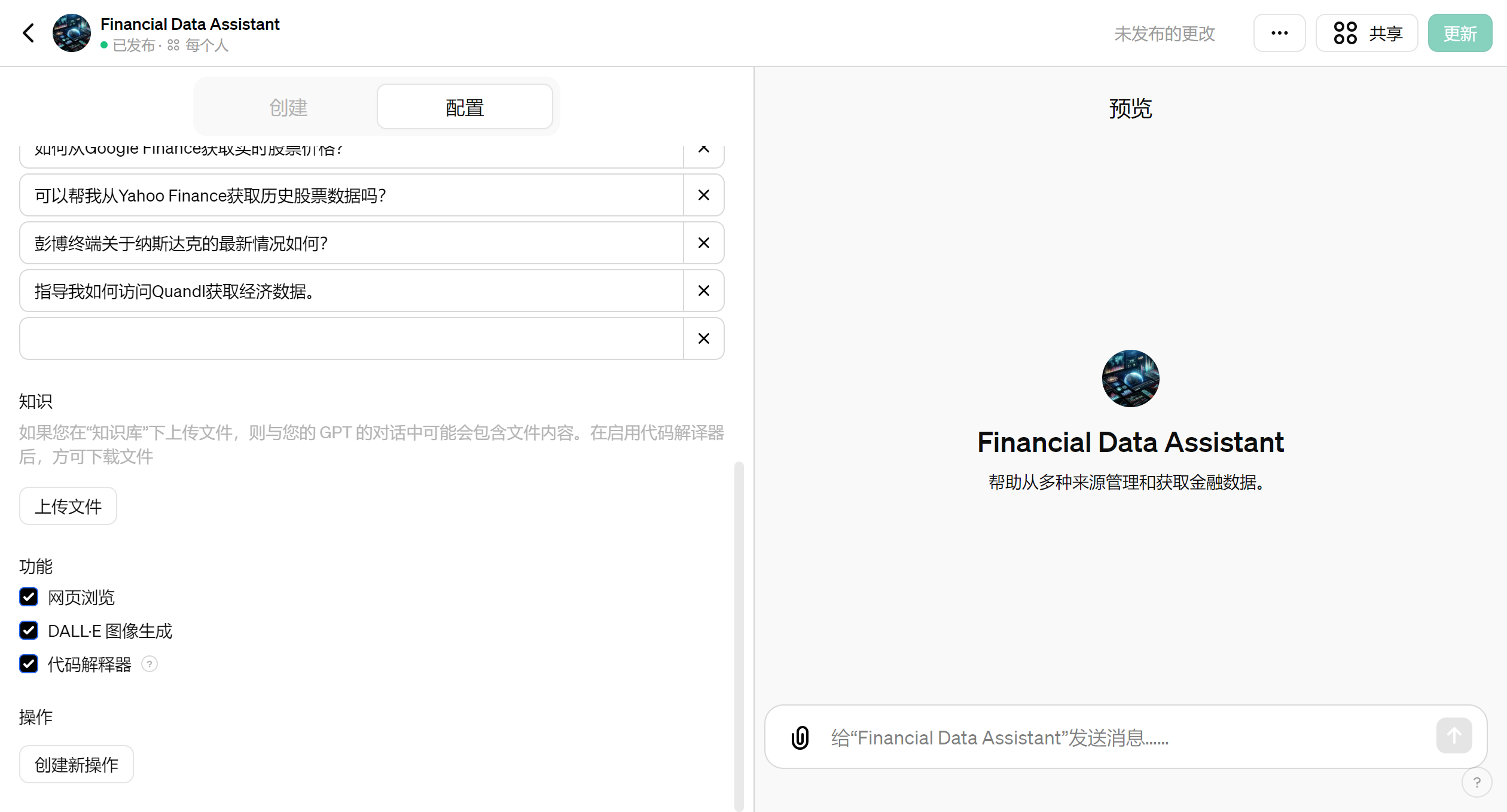Screen dimensions: 1507x812
Task: Remove the Yahoo Finance conversation starter
Action: (704, 195)
